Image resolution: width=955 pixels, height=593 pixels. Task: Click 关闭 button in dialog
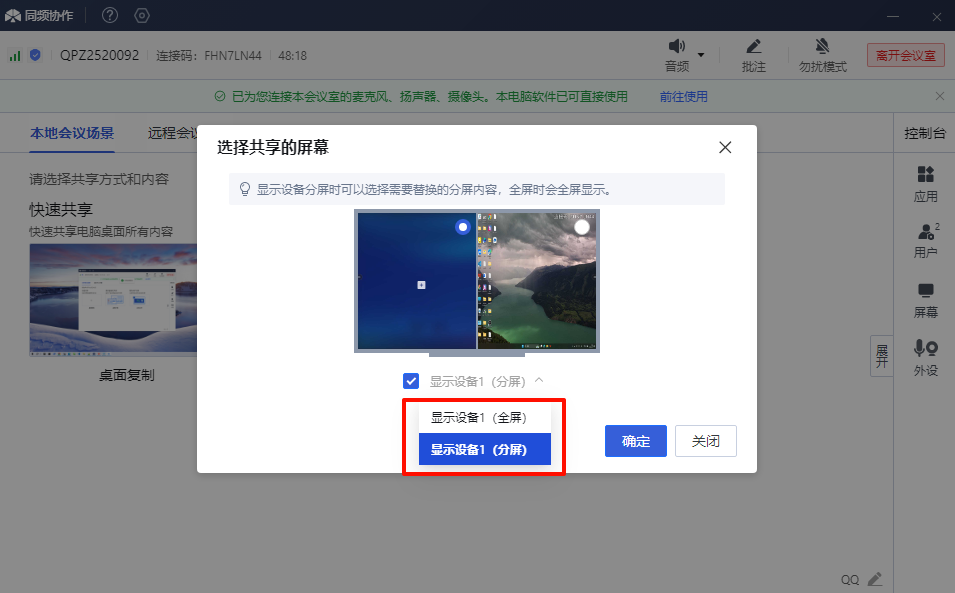[x=706, y=441]
